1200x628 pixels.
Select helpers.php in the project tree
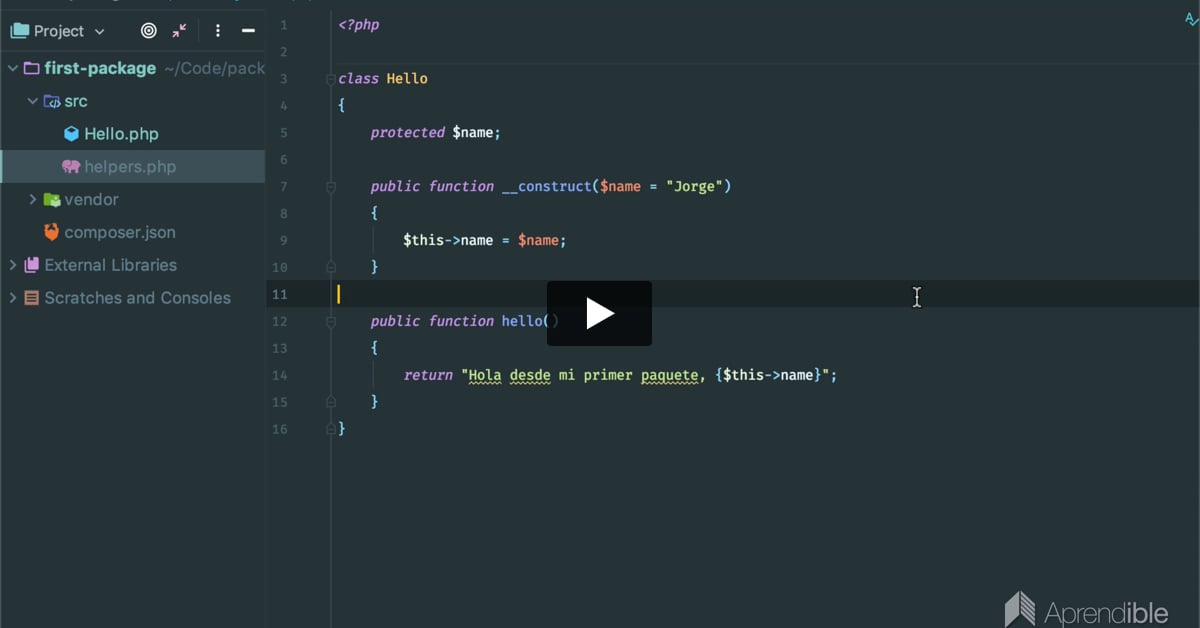130,167
